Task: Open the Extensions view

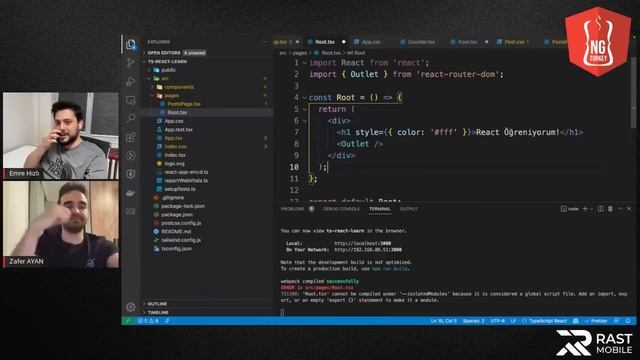Action: [x=131, y=137]
